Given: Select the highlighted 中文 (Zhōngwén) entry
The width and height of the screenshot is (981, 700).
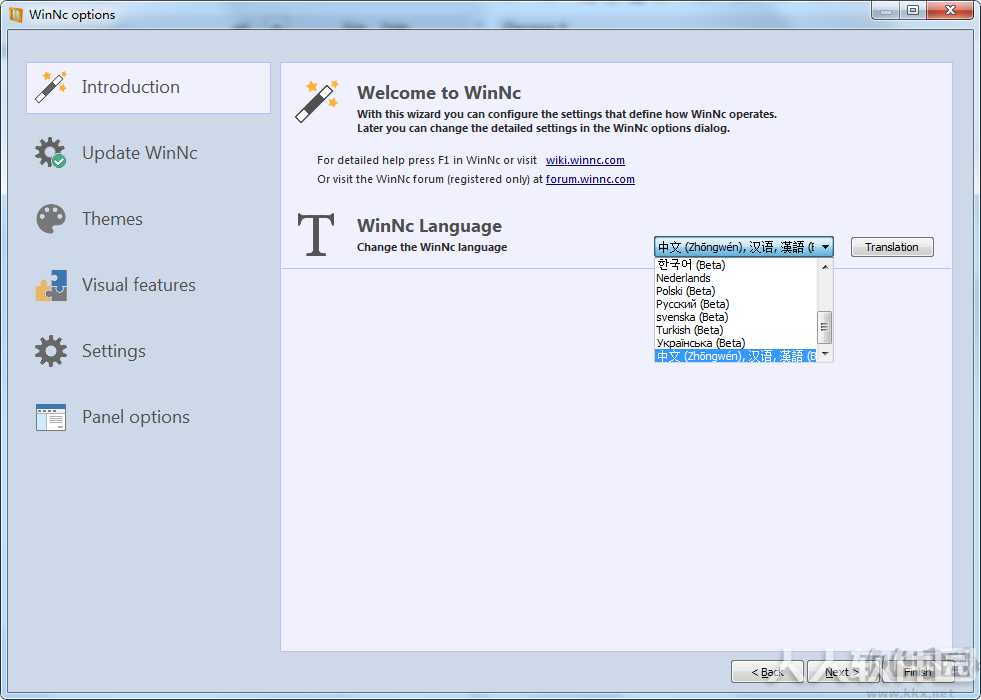Looking at the screenshot, I should [x=735, y=356].
